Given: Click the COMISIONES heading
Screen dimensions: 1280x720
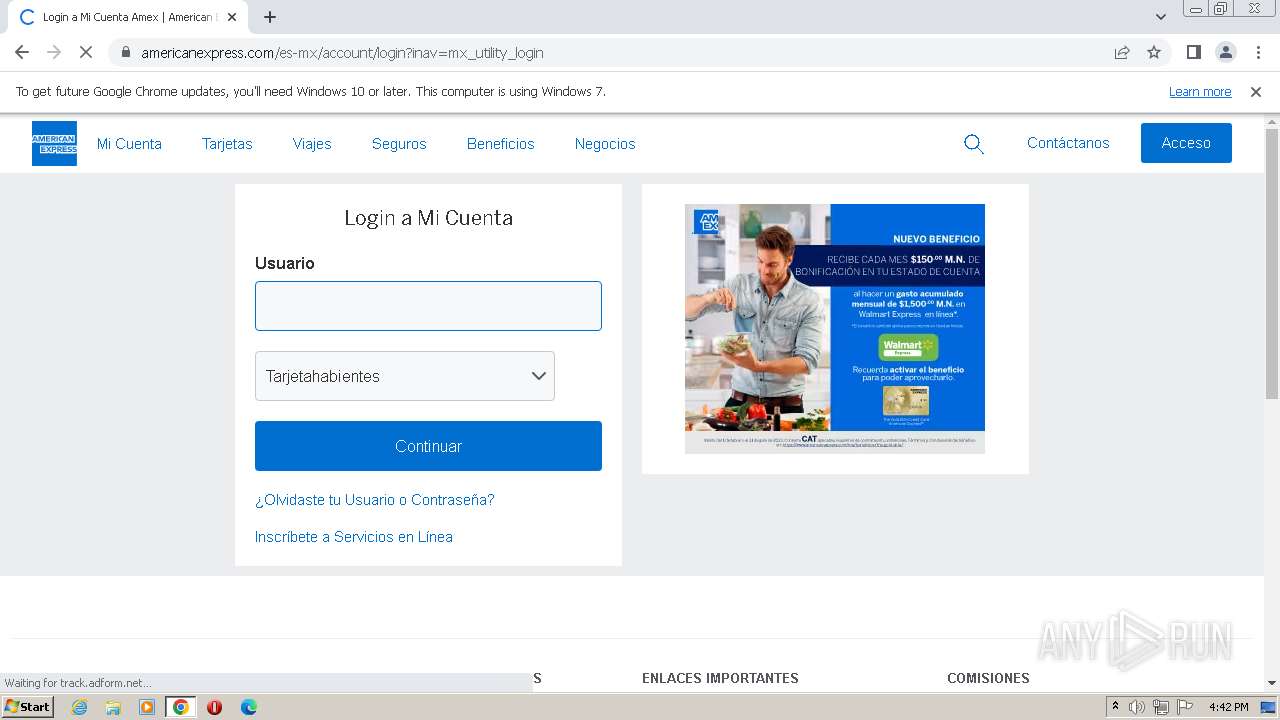Looking at the screenshot, I should [x=988, y=678].
